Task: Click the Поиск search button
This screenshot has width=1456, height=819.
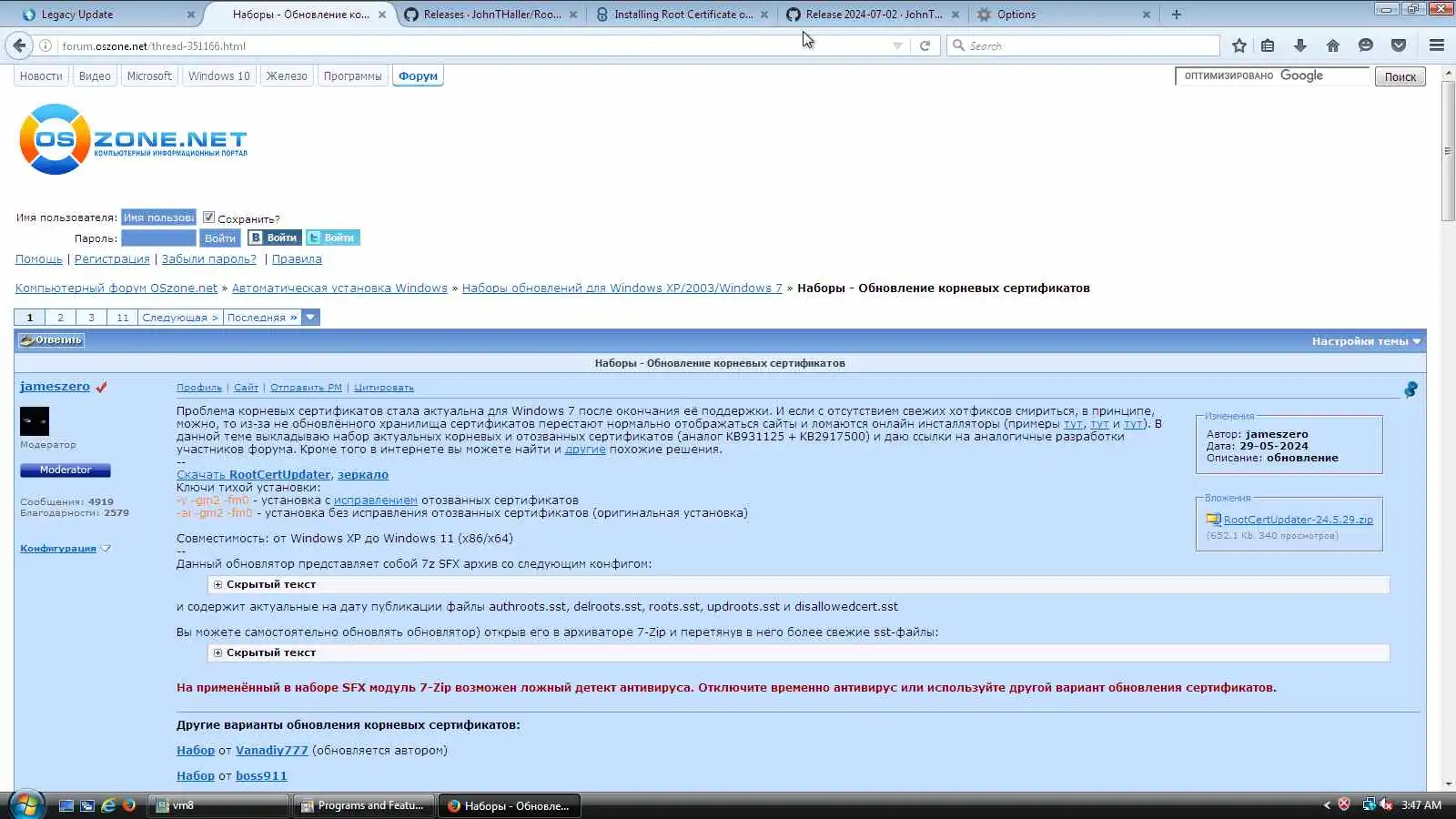Action: pyautogui.click(x=1400, y=76)
